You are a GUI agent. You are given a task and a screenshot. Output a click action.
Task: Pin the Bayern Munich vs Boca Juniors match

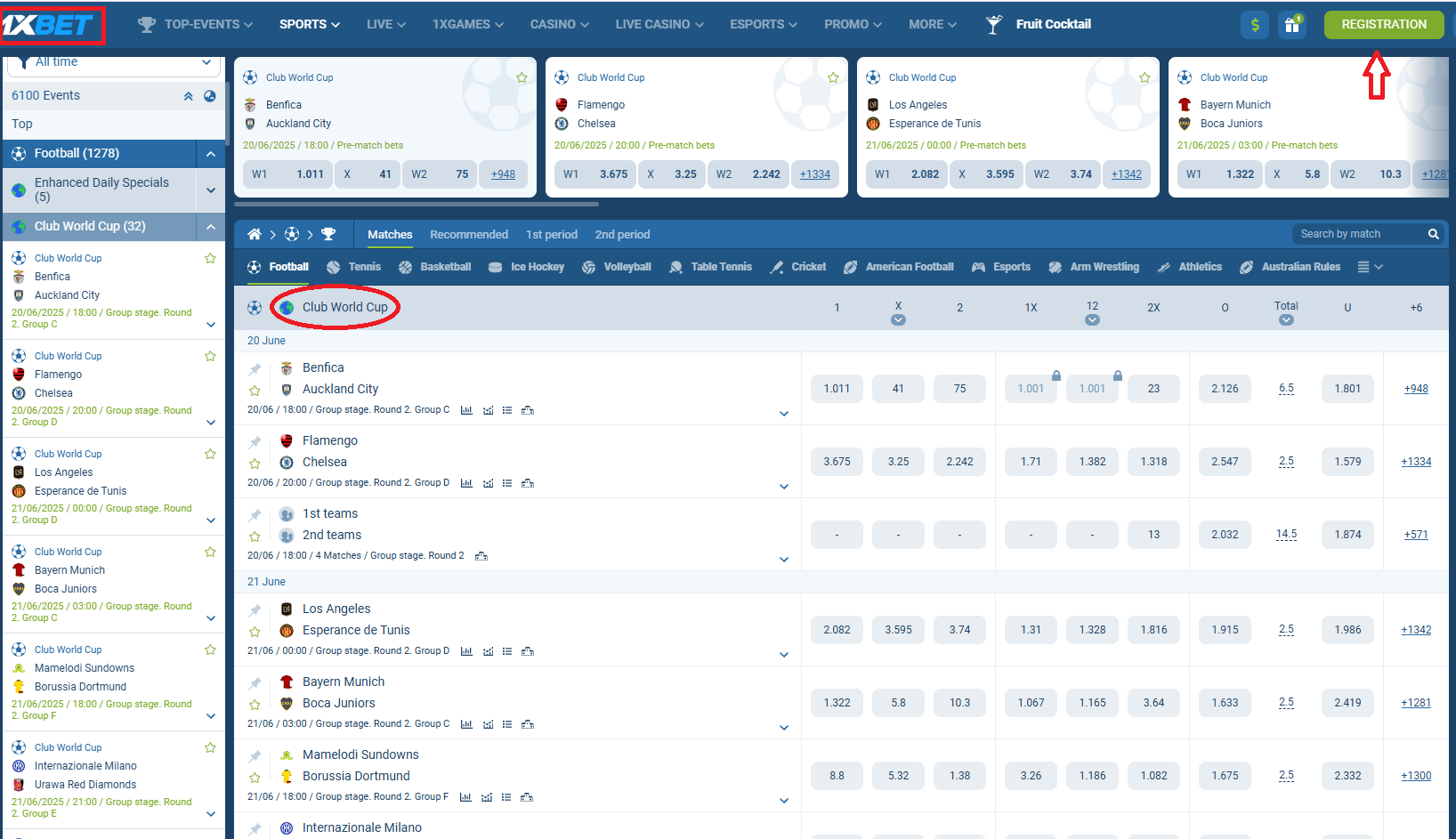pos(255,682)
